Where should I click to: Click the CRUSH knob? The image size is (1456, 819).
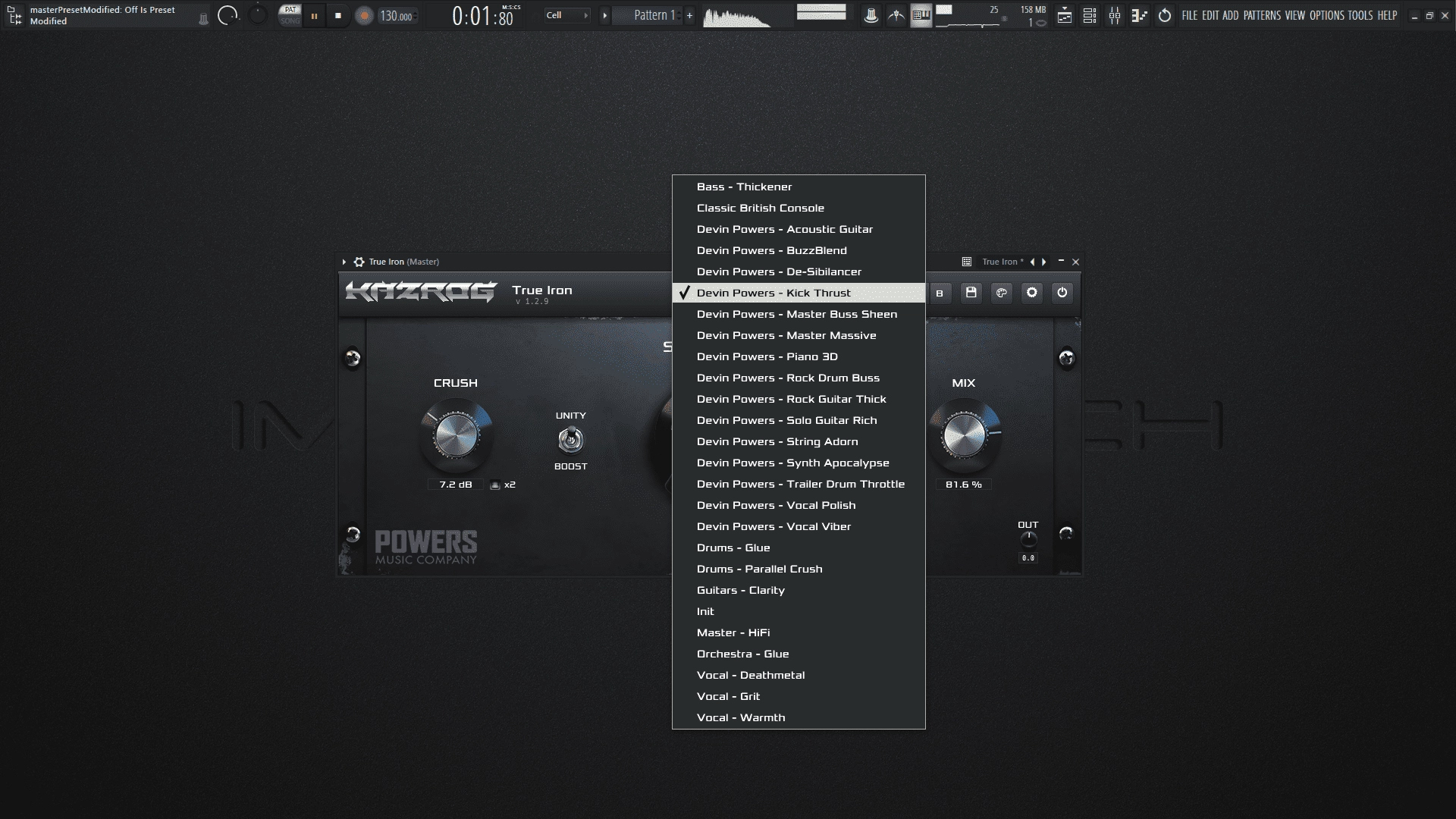point(457,435)
